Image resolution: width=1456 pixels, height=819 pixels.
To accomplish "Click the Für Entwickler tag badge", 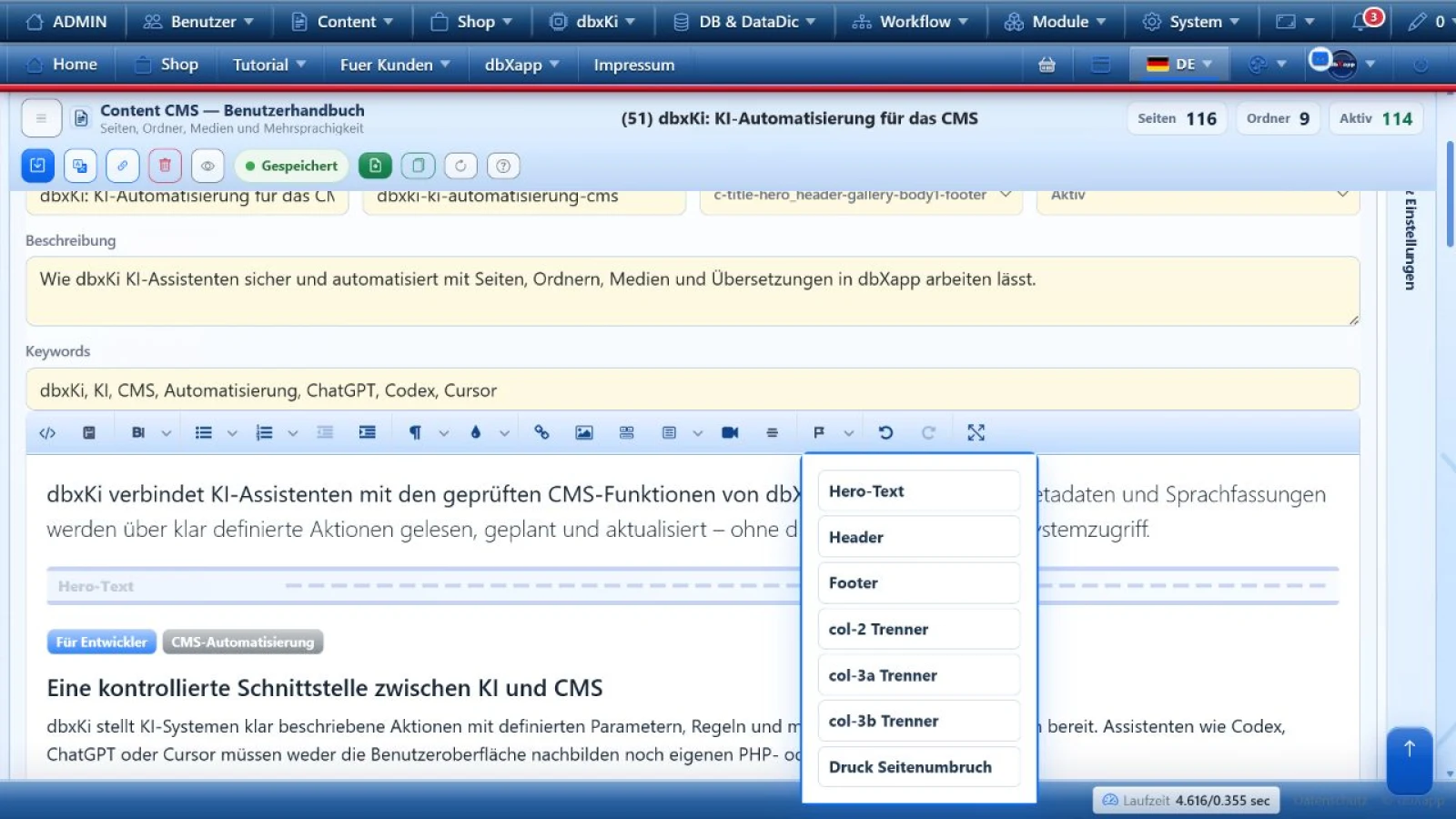I will pos(101,642).
